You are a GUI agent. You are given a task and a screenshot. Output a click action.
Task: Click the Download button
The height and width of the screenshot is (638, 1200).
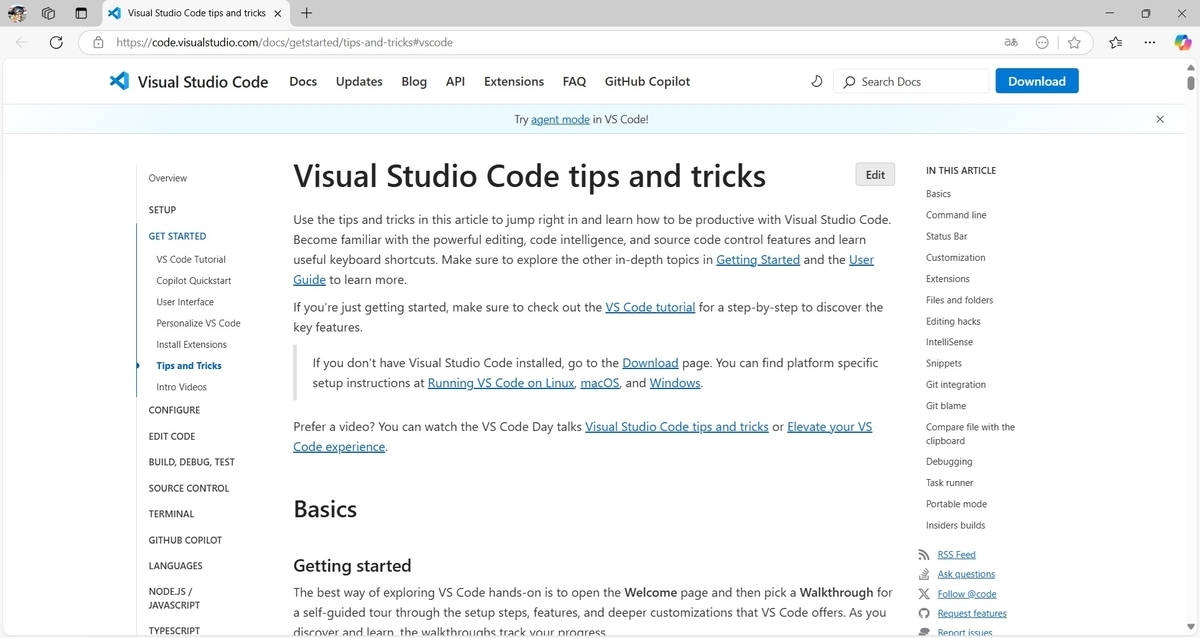[x=1036, y=81]
